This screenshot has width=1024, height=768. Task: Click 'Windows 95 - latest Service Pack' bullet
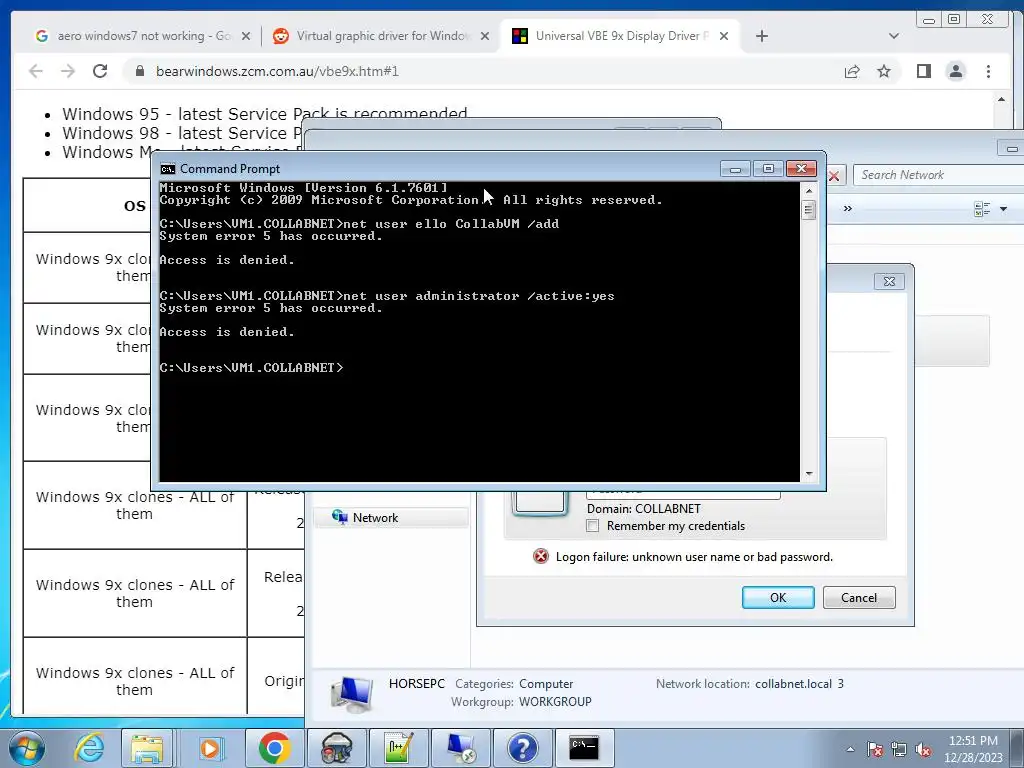(x=264, y=114)
